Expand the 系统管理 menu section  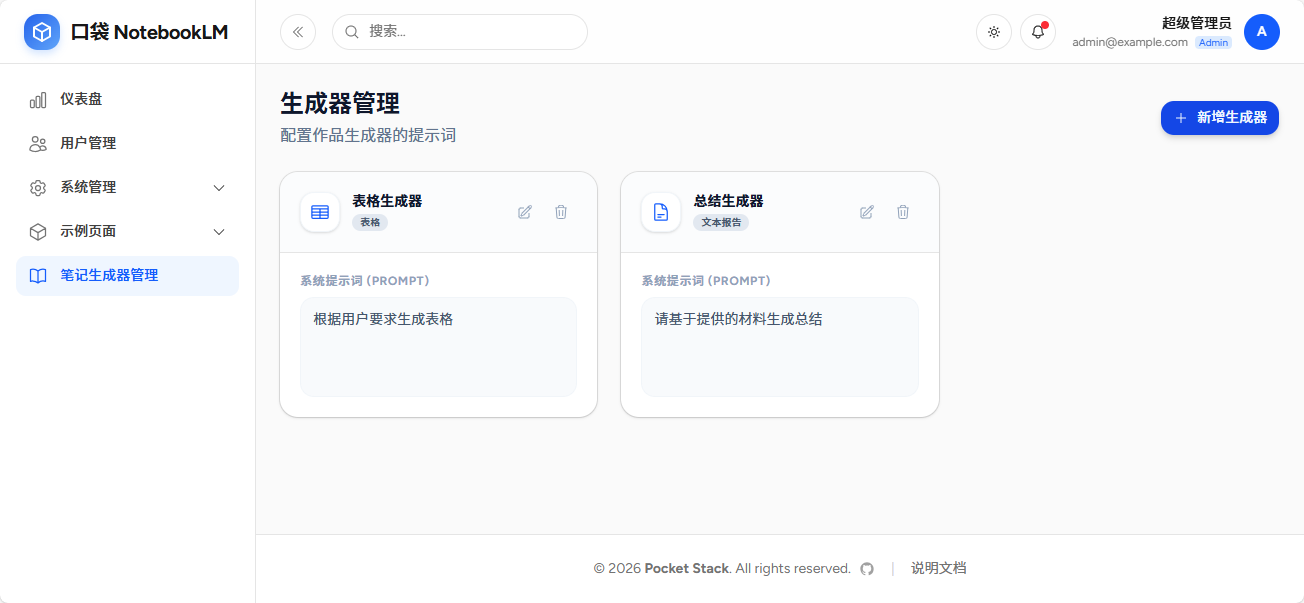(127, 187)
